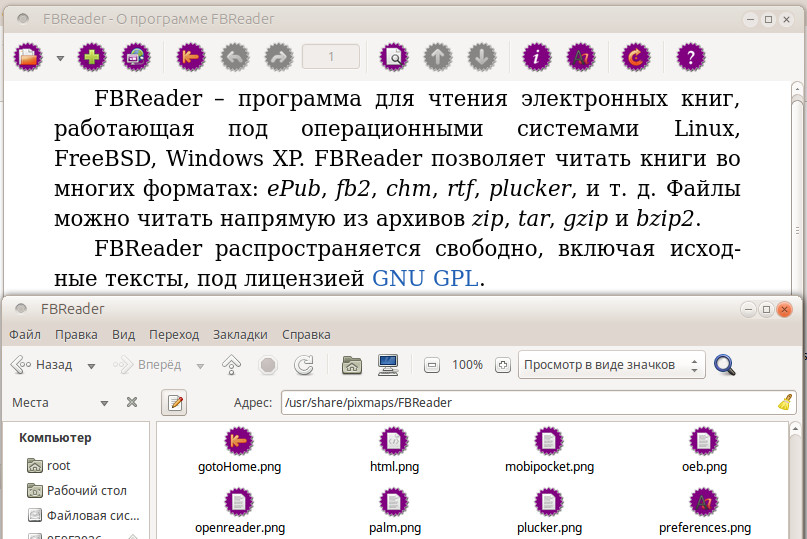The image size is (807, 539).
Task: Go to document start using orange arrow icon
Action: 190,57
